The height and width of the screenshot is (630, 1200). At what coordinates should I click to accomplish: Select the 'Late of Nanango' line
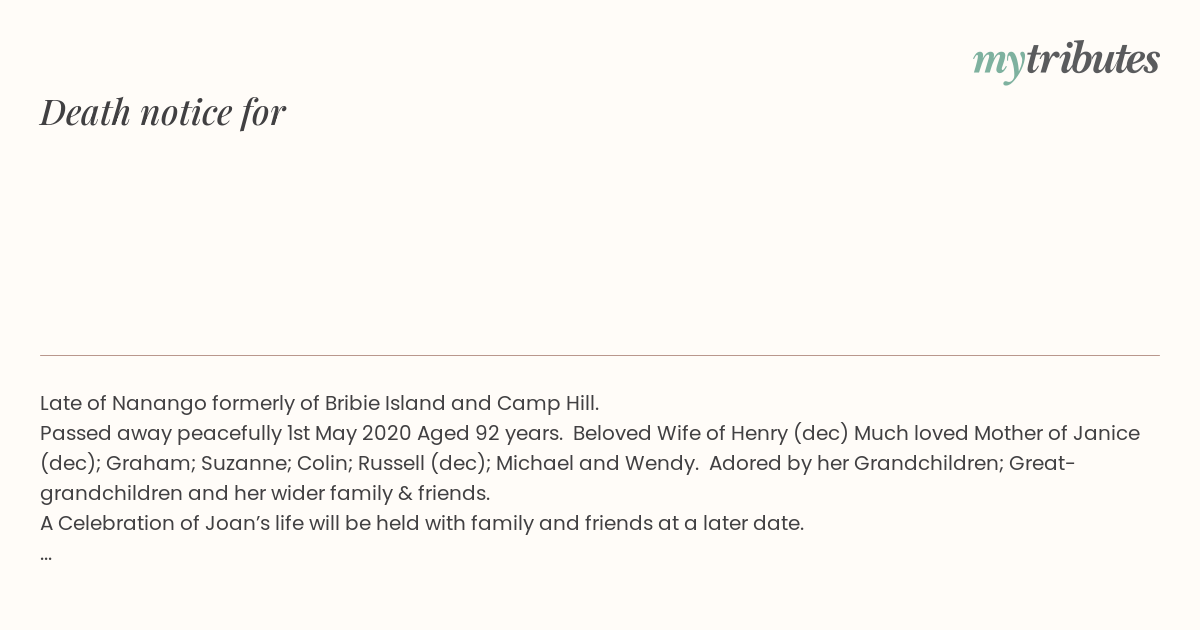coord(320,403)
